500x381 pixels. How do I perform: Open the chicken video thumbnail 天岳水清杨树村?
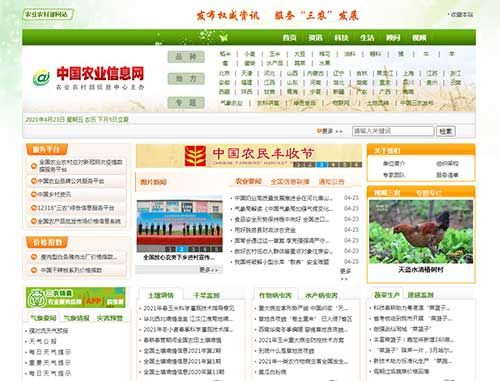(x=421, y=232)
